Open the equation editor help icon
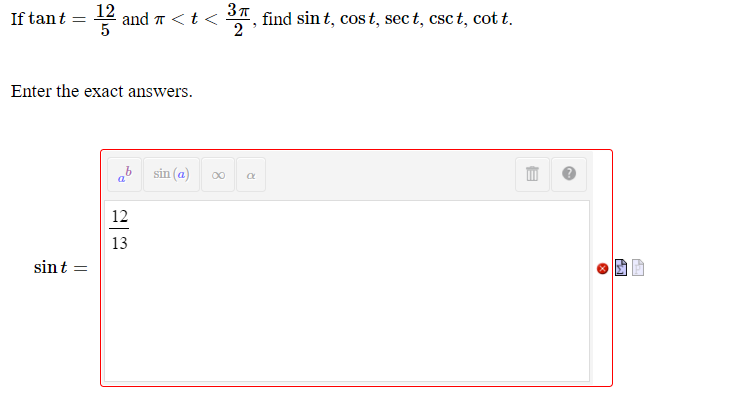Viewport: 735px width, 393px height. [569, 174]
